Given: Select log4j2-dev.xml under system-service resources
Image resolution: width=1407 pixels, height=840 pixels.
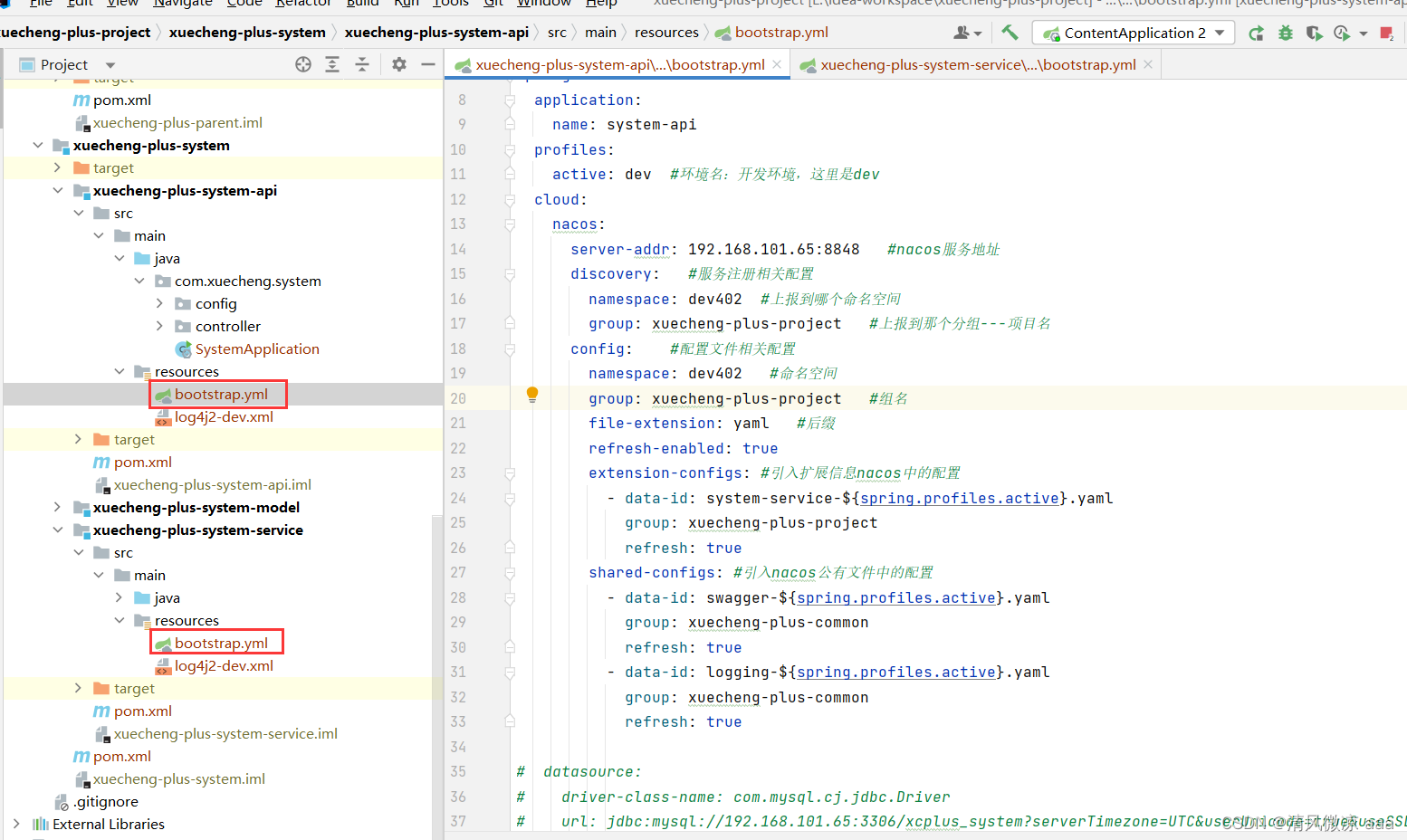Looking at the screenshot, I should pos(224,666).
